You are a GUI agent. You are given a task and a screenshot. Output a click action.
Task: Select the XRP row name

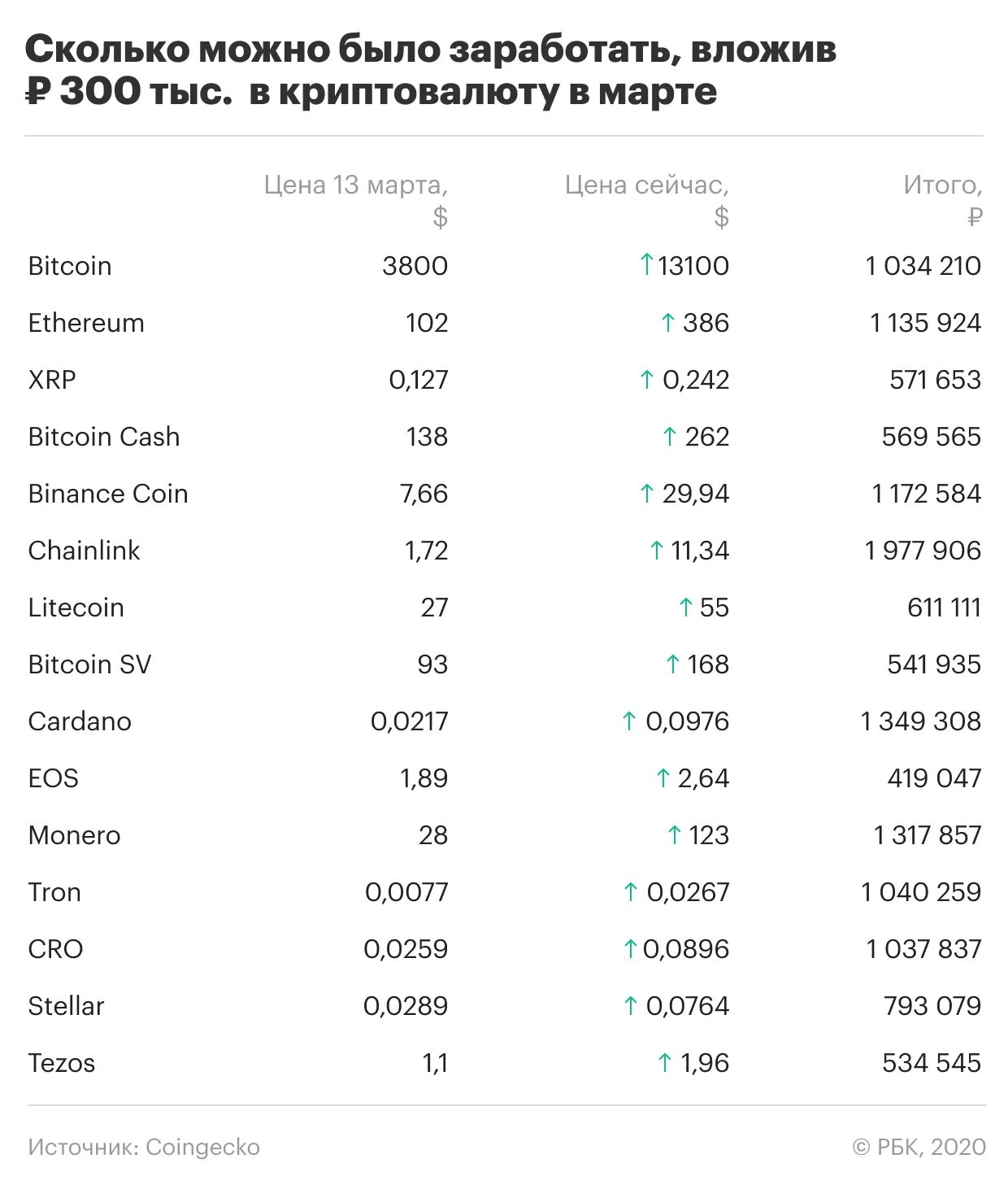pos(52,380)
